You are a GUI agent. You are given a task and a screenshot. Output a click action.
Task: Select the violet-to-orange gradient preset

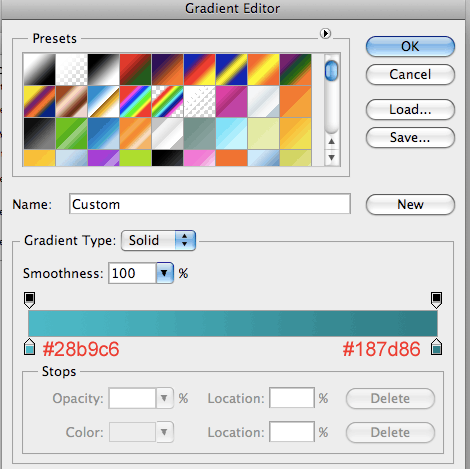click(x=167, y=69)
